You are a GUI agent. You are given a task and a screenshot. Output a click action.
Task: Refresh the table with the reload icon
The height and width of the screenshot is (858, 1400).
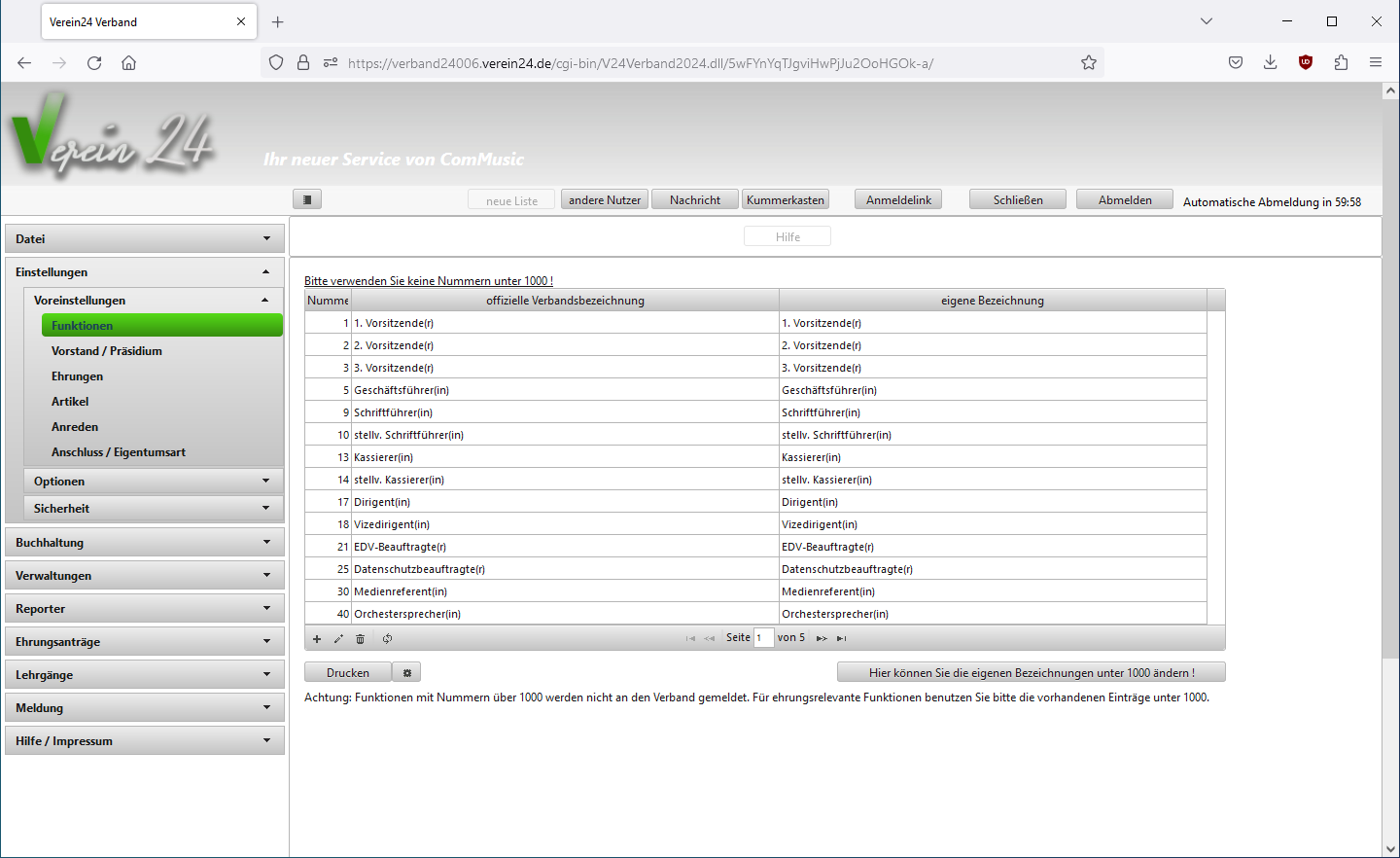387,639
